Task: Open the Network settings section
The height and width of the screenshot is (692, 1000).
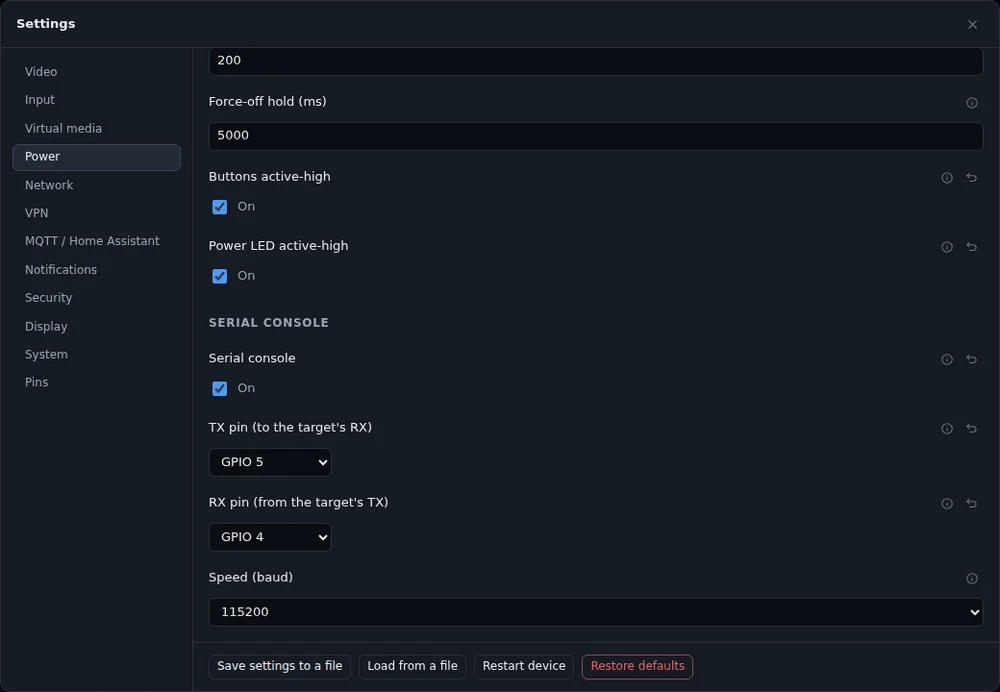Action: [x=96, y=185]
